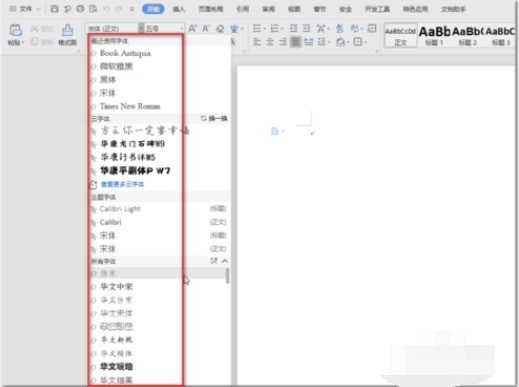Click the phonetic guide icon
This screenshot has width=519, height=387.
coord(234,29)
